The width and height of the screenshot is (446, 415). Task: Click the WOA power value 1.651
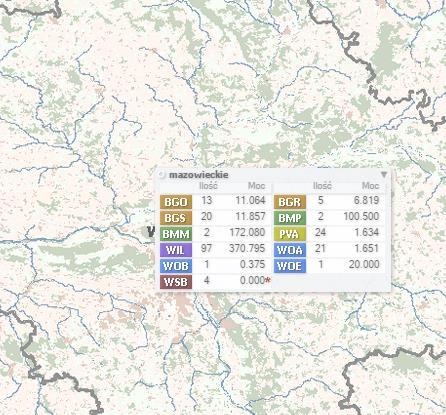pyautogui.click(x=366, y=248)
